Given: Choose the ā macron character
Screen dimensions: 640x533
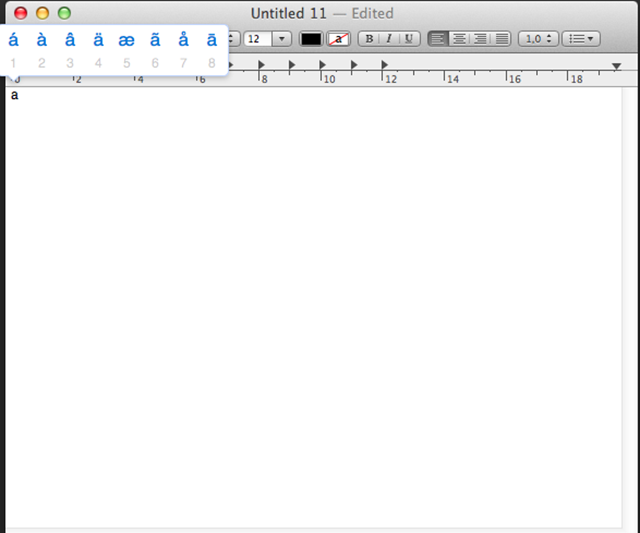Looking at the screenshot, I should [x=211, y=40].
